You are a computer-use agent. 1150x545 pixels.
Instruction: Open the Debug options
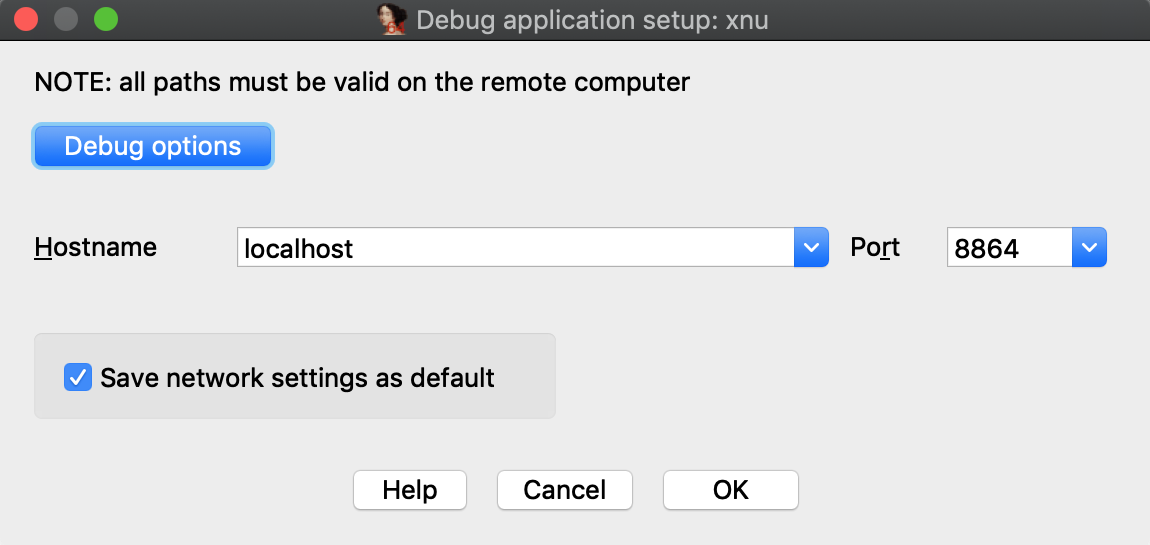coord(153,146)
